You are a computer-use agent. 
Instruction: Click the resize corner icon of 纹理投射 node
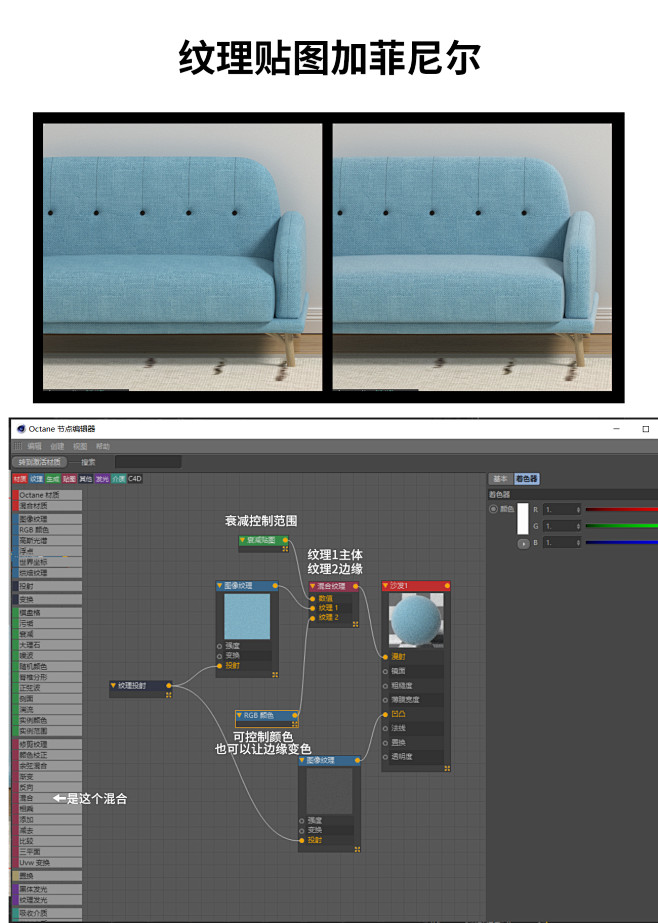(x=169, y=695)
